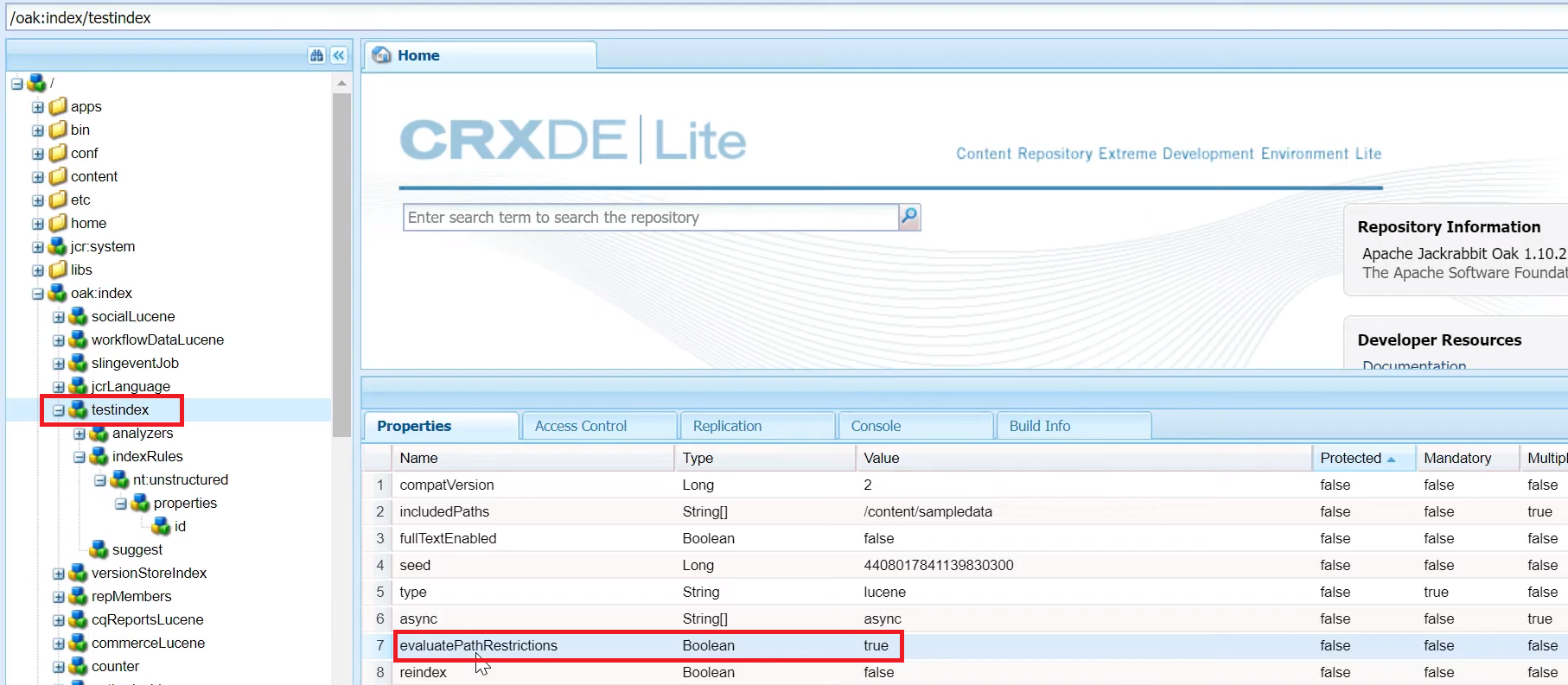Switch to the Properties tab
1568x685 pixels.
pyautogui.click(x=442, y=426)
